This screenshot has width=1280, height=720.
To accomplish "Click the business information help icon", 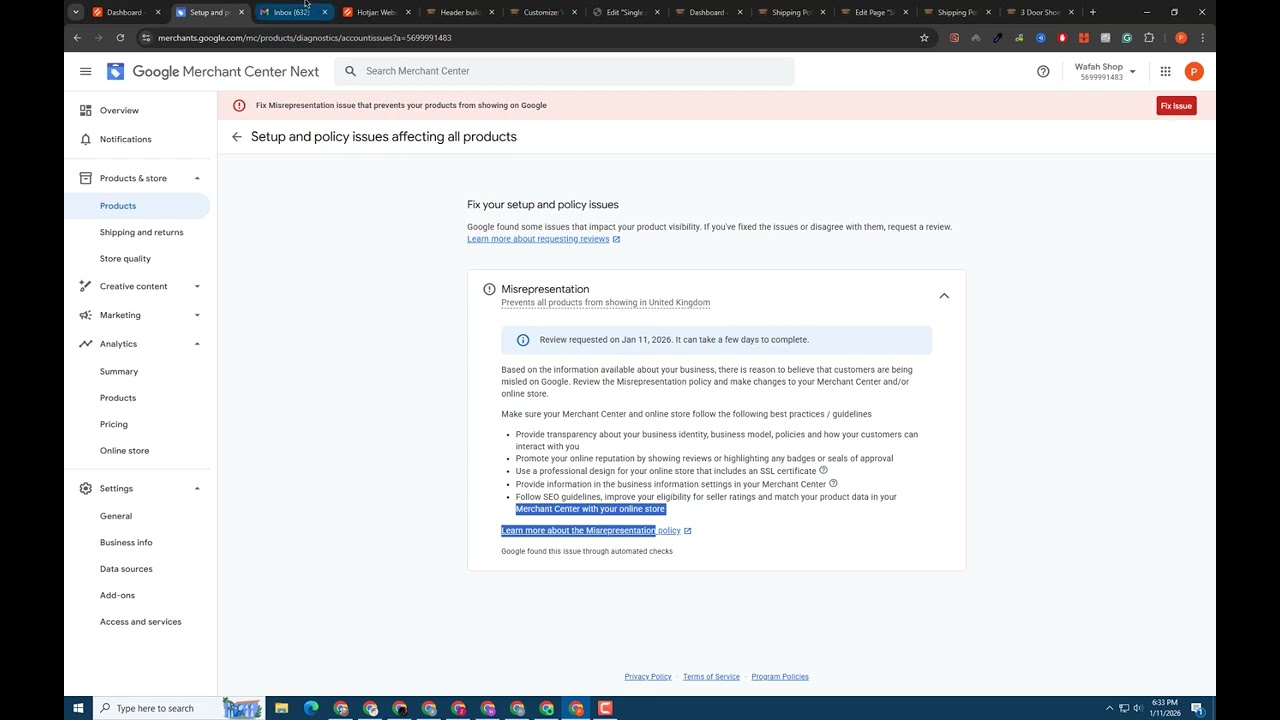I will click(x=833, y=483).
